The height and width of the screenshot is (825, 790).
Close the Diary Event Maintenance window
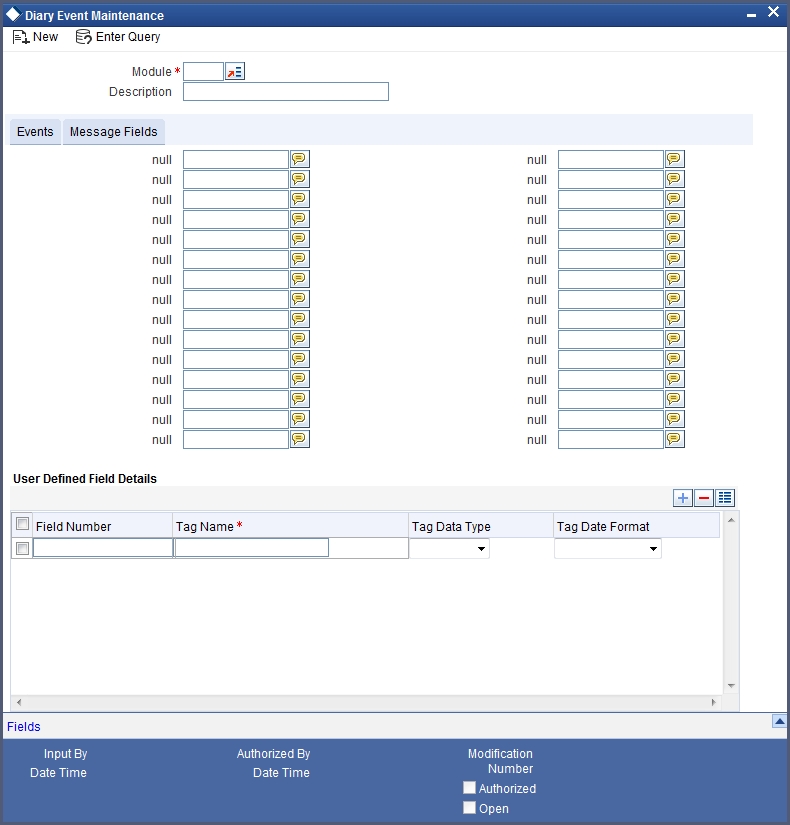(773, 12)
